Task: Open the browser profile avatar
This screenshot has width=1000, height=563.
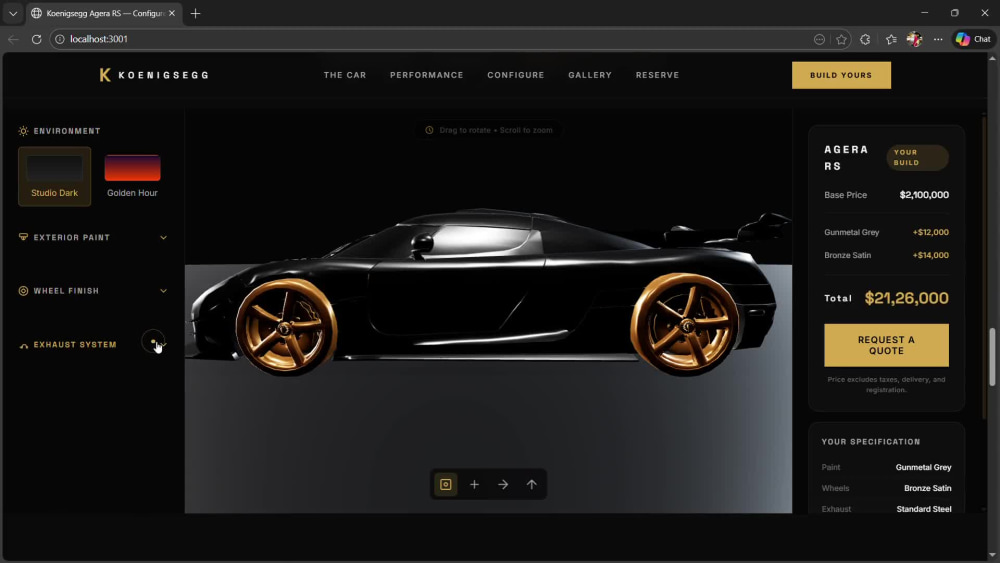Action: (x=914, y=39)
